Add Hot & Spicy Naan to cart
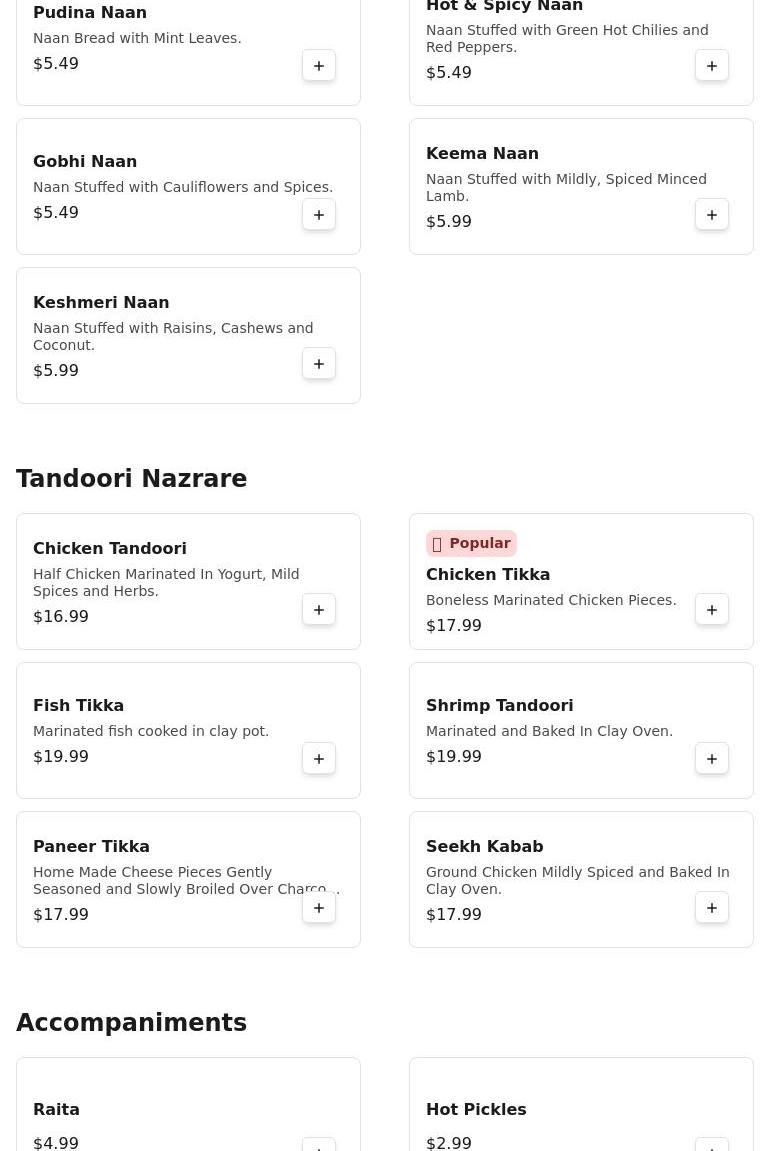Viewport: 770px width, 1151px height. pos(712,66)
